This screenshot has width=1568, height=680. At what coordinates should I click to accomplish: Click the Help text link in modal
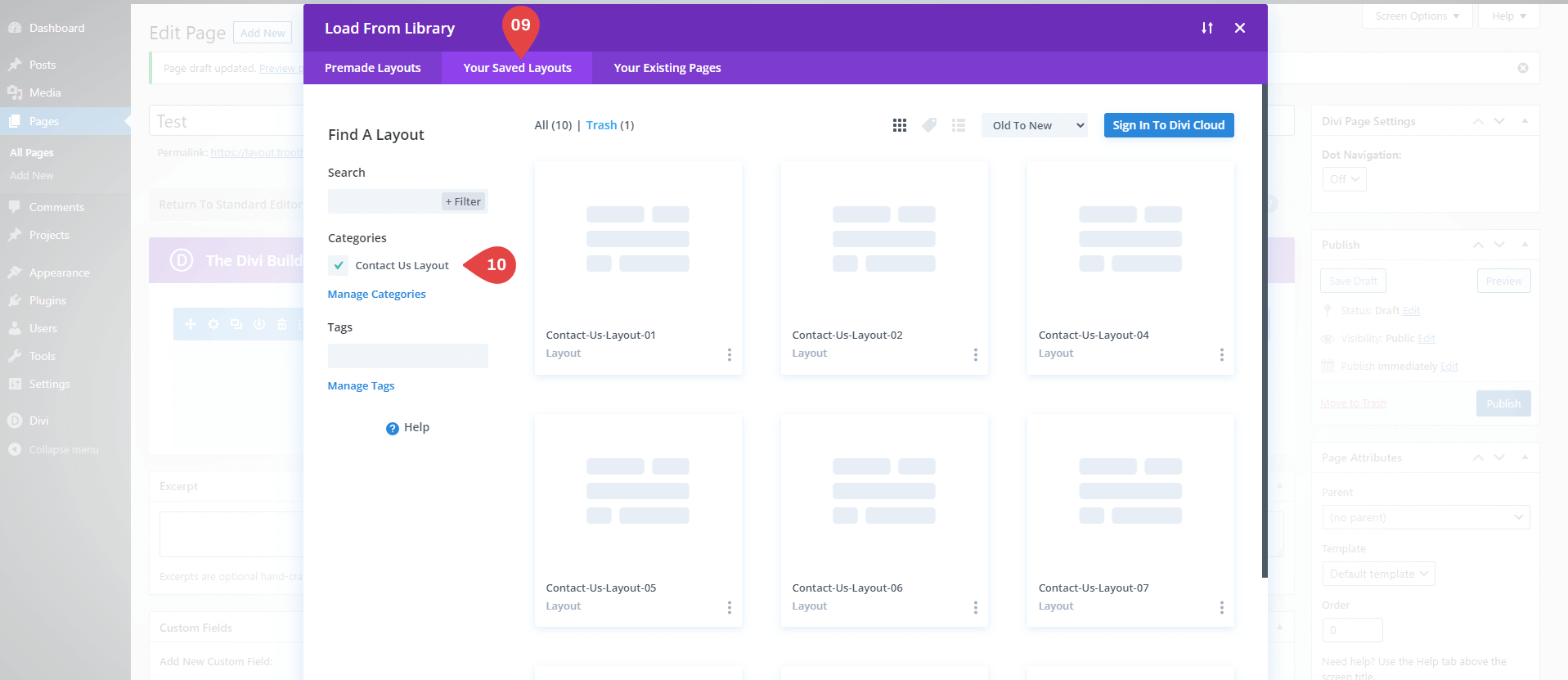click(416, 427)
